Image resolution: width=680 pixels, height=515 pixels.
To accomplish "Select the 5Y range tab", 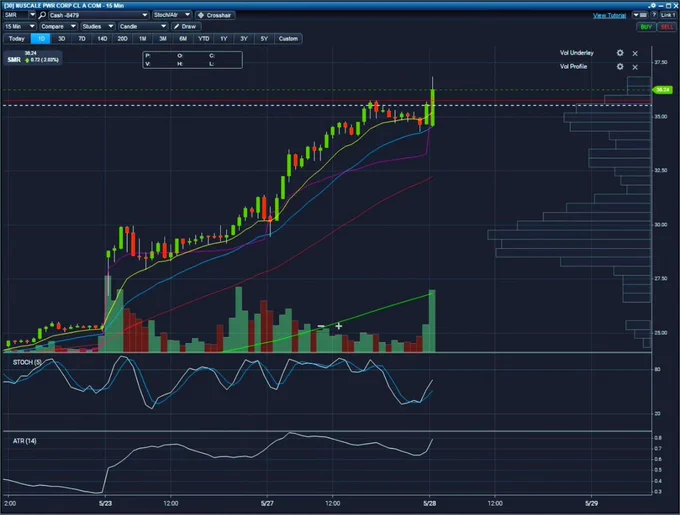I will click(264, 39).
